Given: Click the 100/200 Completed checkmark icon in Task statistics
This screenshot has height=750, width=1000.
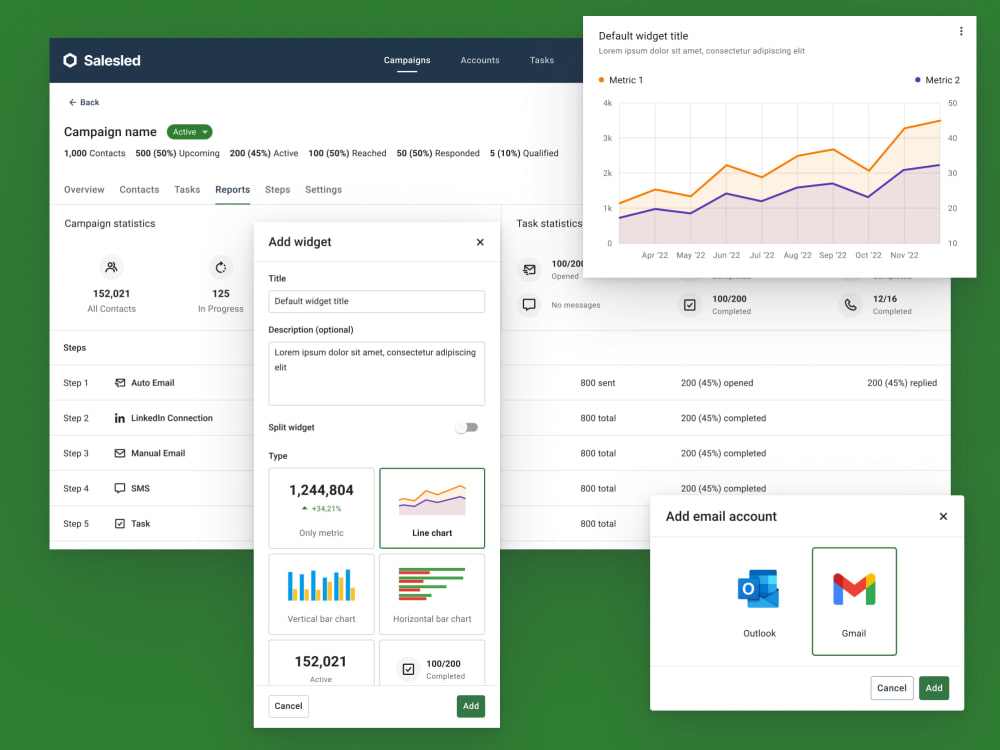Looking at the screenshot, I should (x=689, y=305).
